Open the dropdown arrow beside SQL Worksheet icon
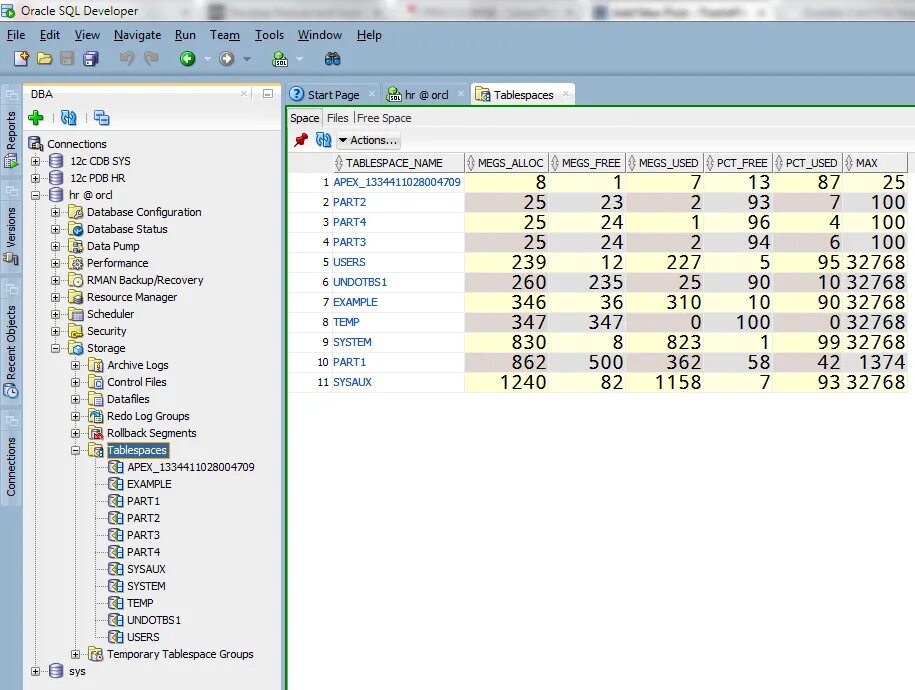 coord(299,59)
